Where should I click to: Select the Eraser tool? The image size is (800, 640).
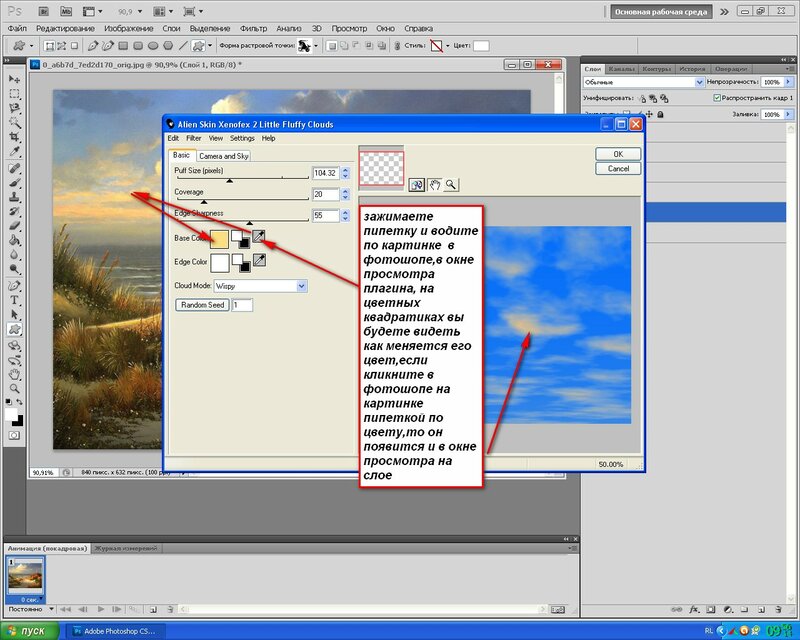(x=14, y=226)
